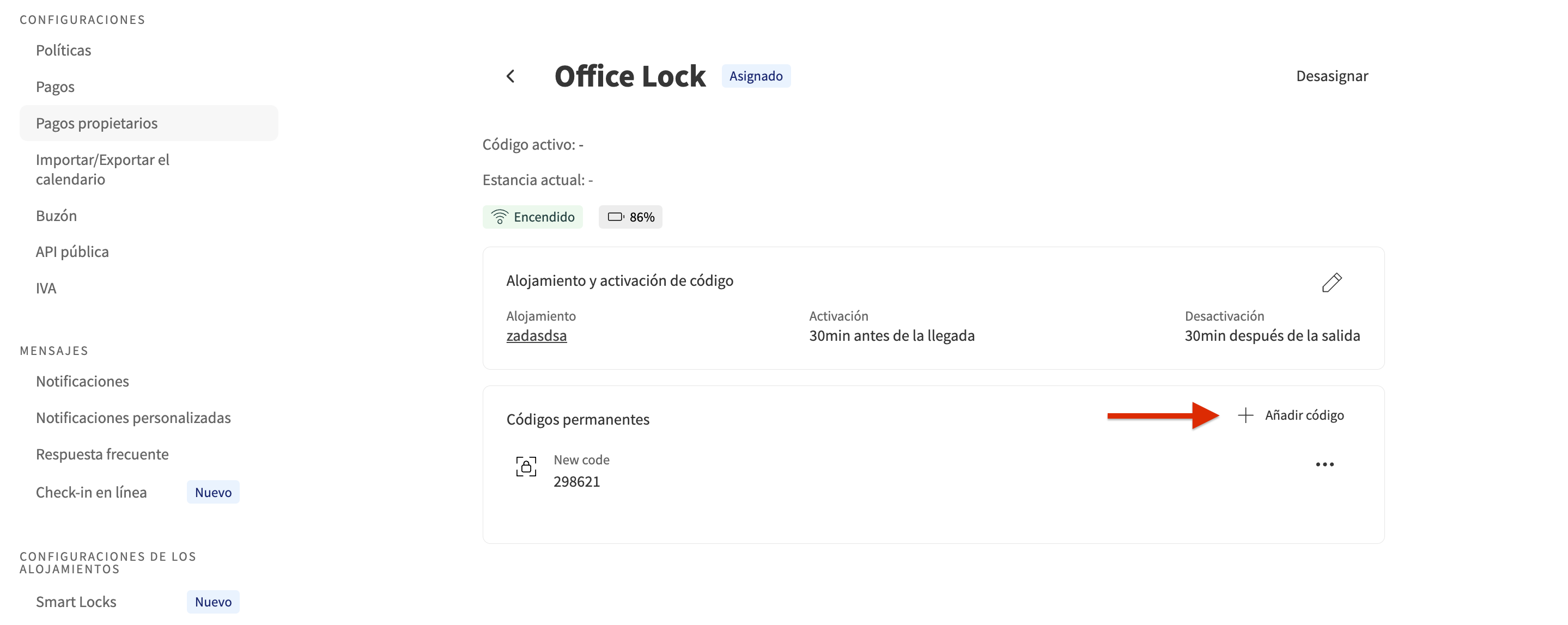Screen dimensions: 1568x625
Task: Toggle the Nuevo badge on Check-in en línea
Action: point(212,492)
